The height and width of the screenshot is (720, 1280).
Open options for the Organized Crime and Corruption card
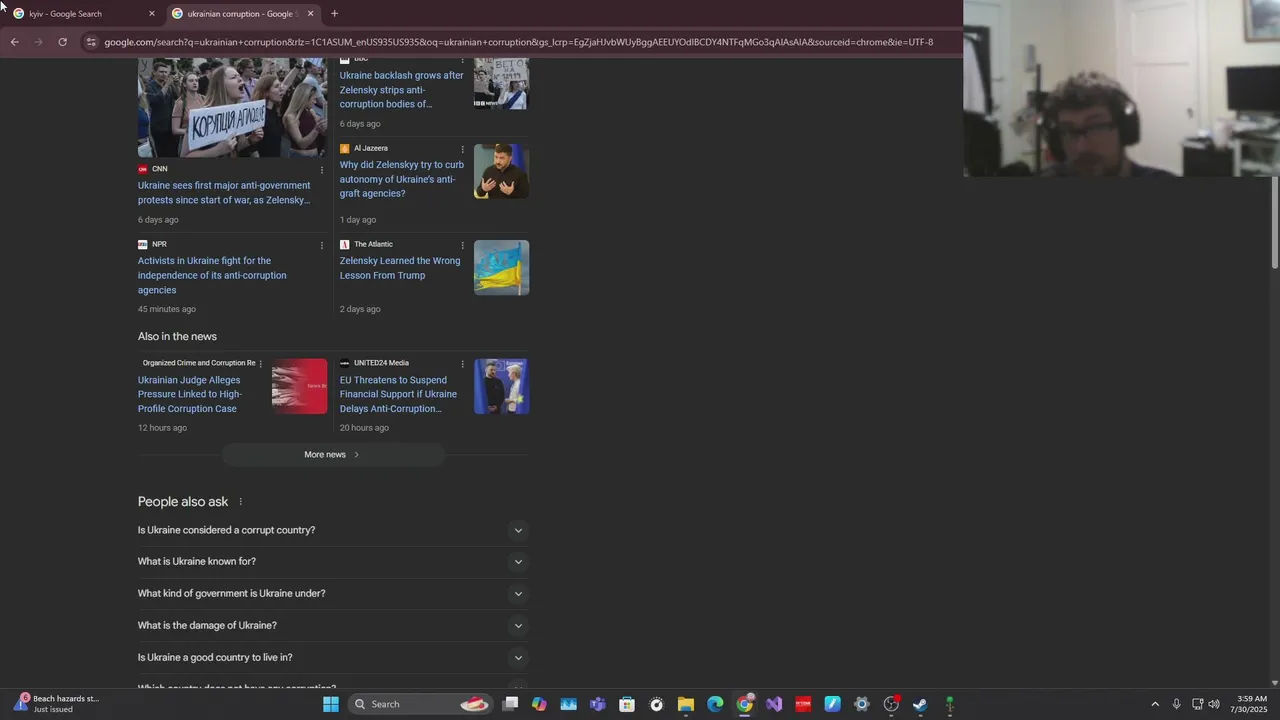click(x=261, y=364)
